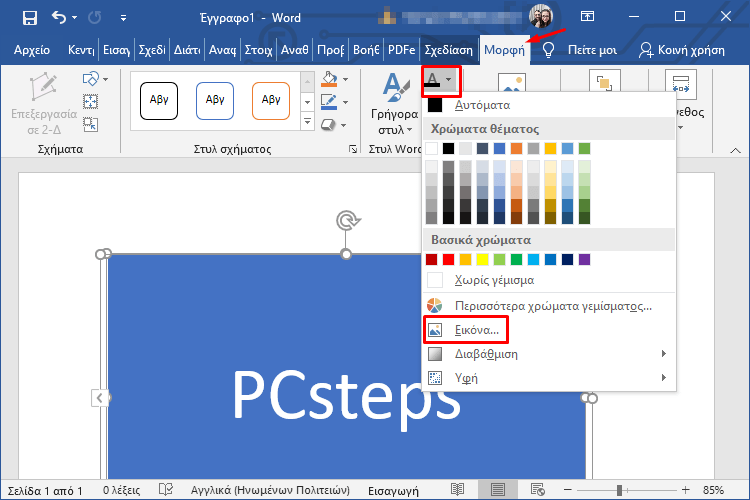Pick the red standard color swatch
Viewport: 750px width, 500px height.
point(448,259)
